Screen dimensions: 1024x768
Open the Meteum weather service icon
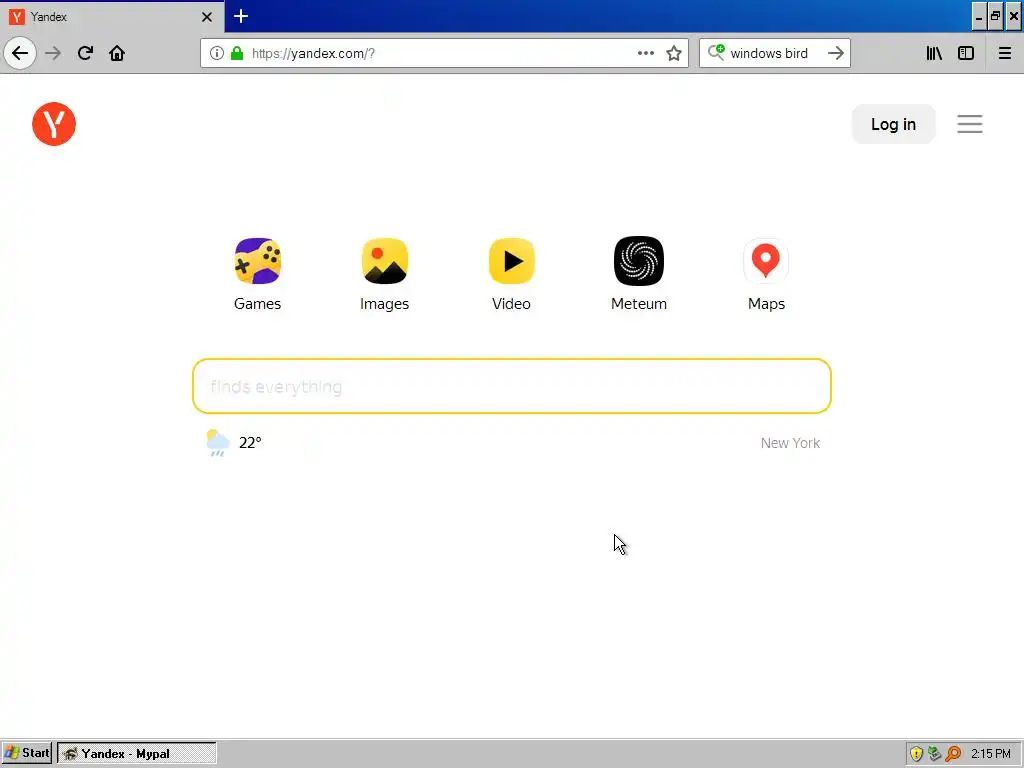pos(639,261)
